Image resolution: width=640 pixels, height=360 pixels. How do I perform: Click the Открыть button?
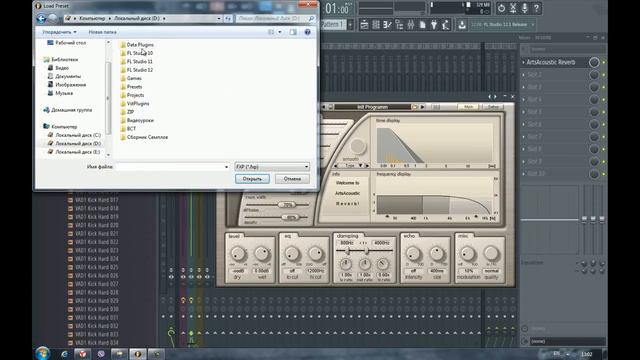click(252, 179)
